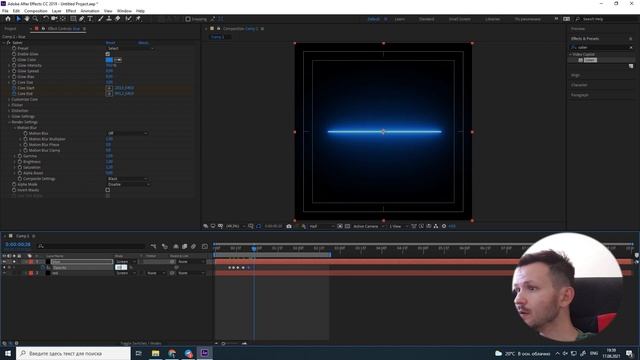Viewport: 640px width, 360px height.
Task: Click the Search Help field
Action: (607, 19)
